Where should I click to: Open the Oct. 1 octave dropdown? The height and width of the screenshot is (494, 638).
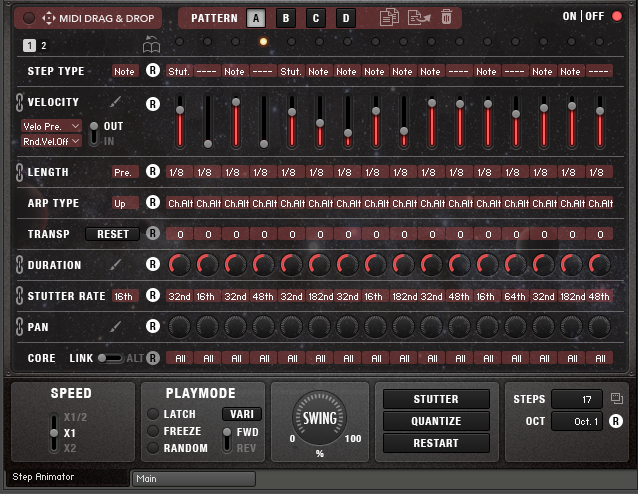pyautogui.click(x=577, y=421)
